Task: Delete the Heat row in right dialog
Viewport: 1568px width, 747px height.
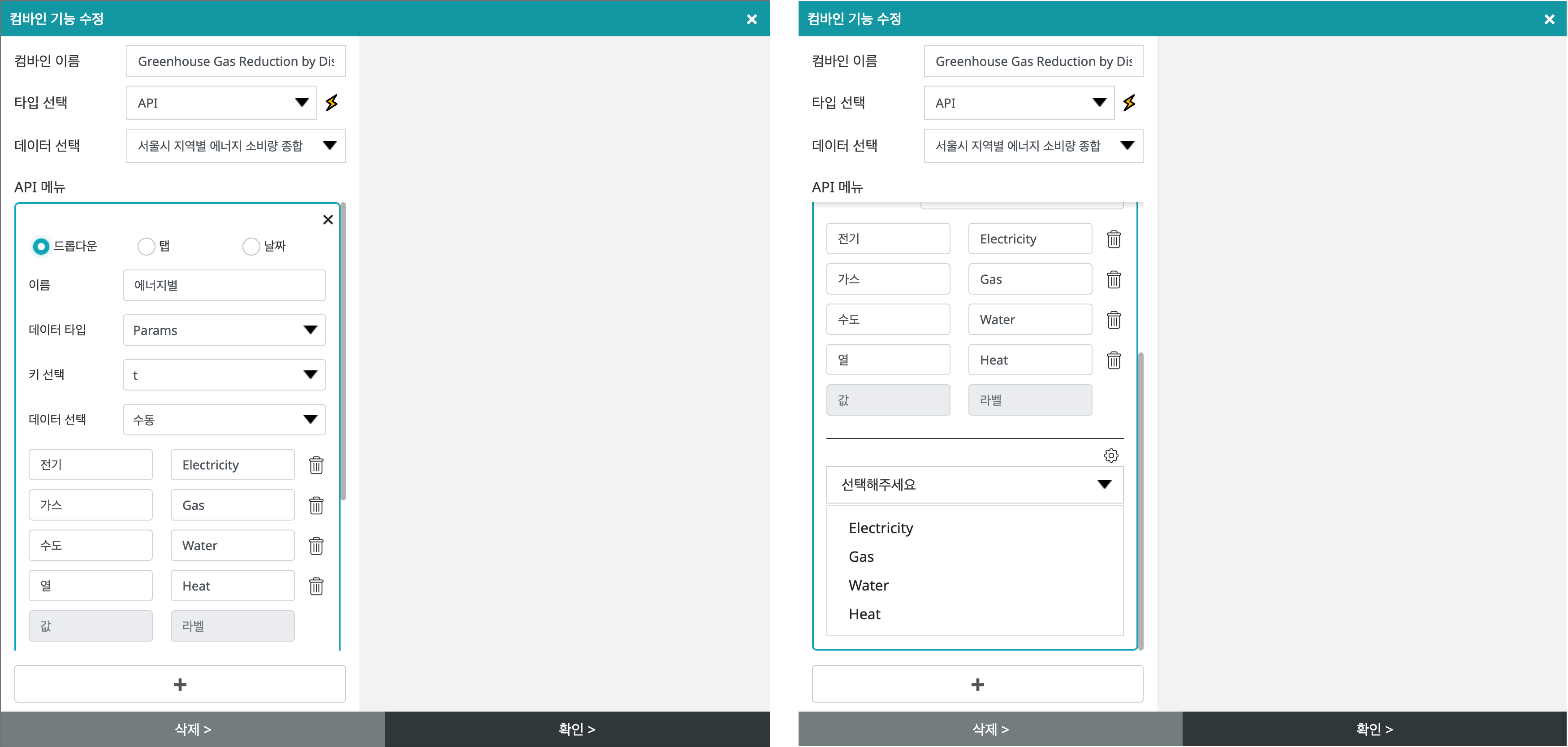Action: tap(1114, 360)
